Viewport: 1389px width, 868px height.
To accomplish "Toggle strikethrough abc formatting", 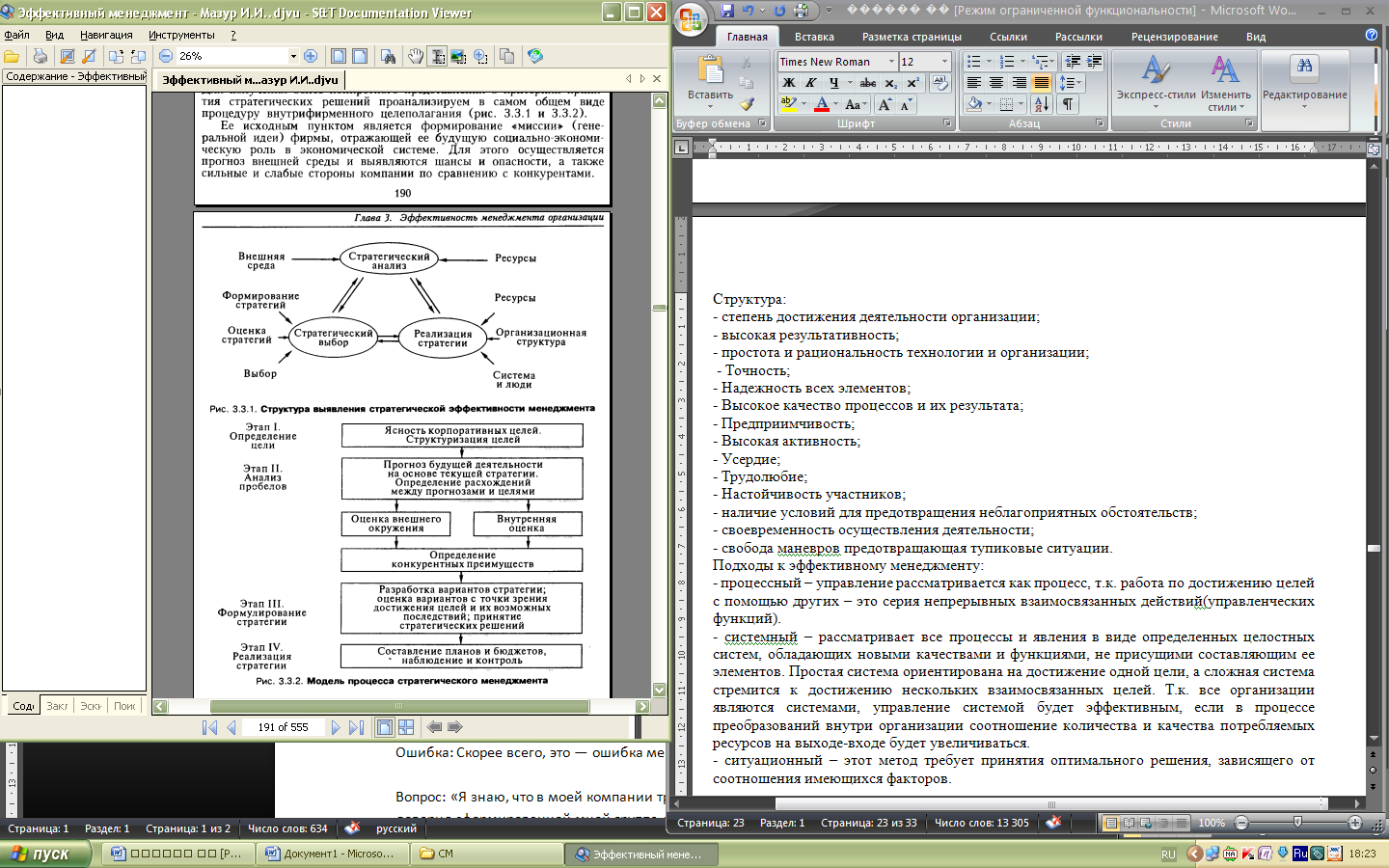I will (868, 83).
